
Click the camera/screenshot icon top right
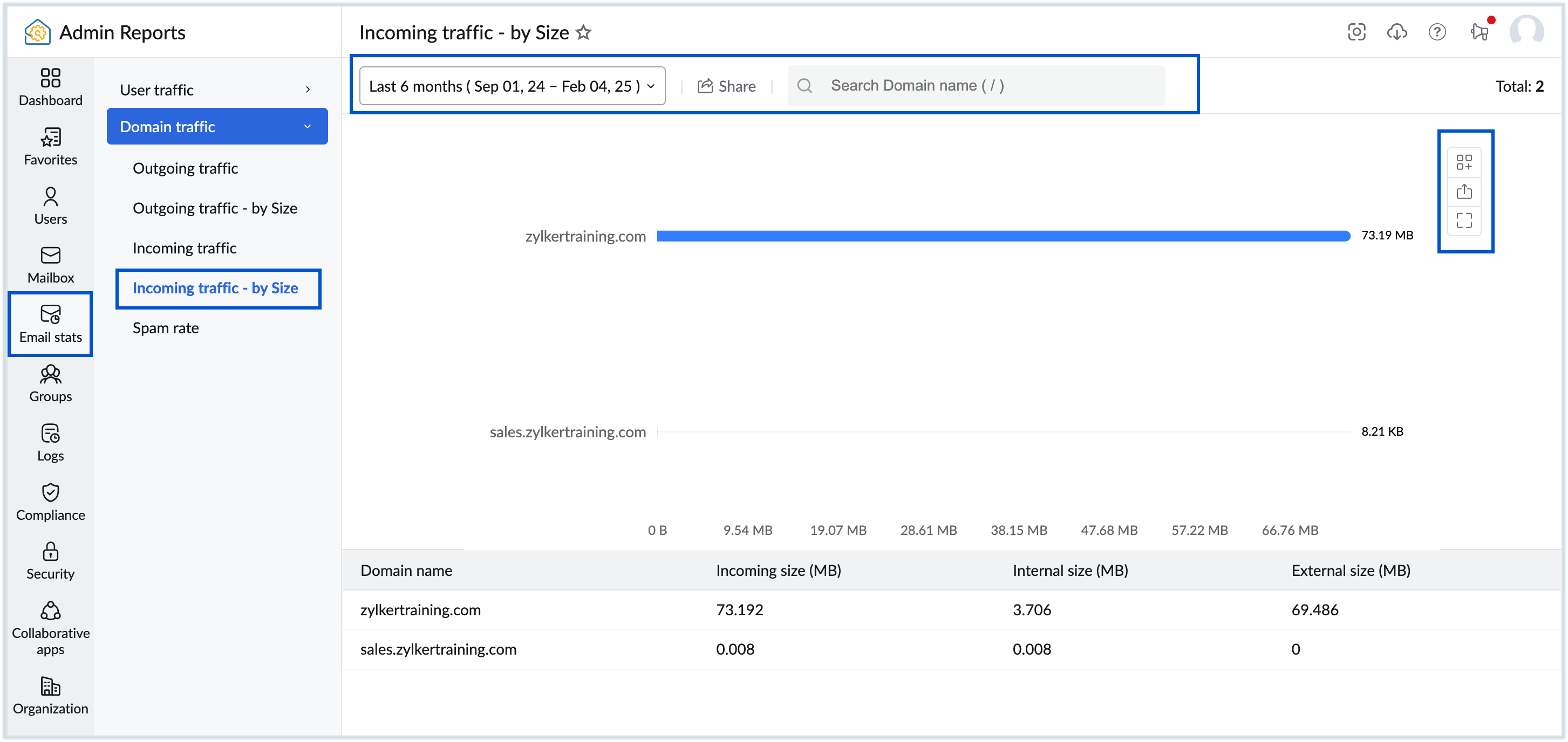click(1357, 31)
